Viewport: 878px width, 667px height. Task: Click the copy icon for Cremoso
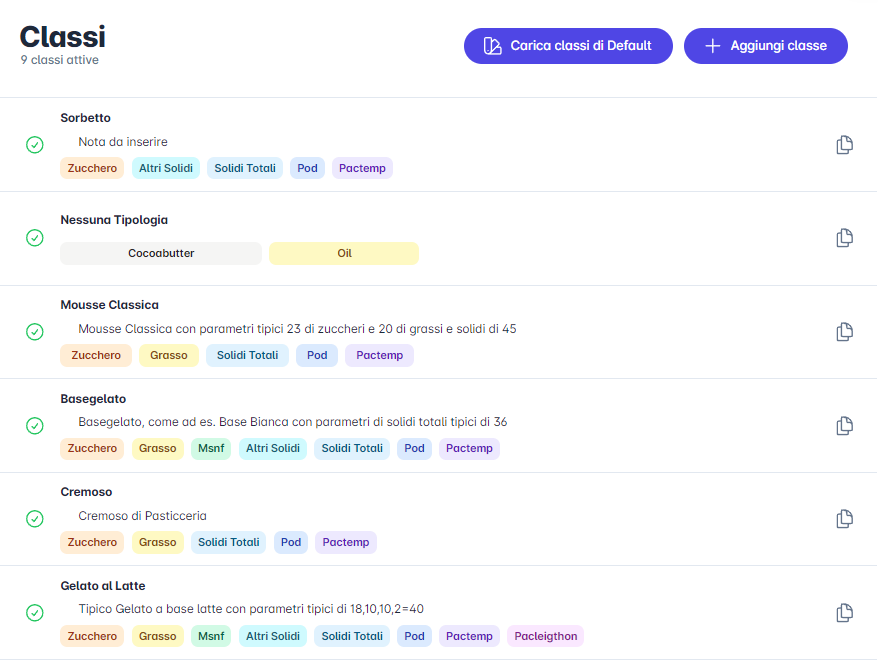pos(844,519)
